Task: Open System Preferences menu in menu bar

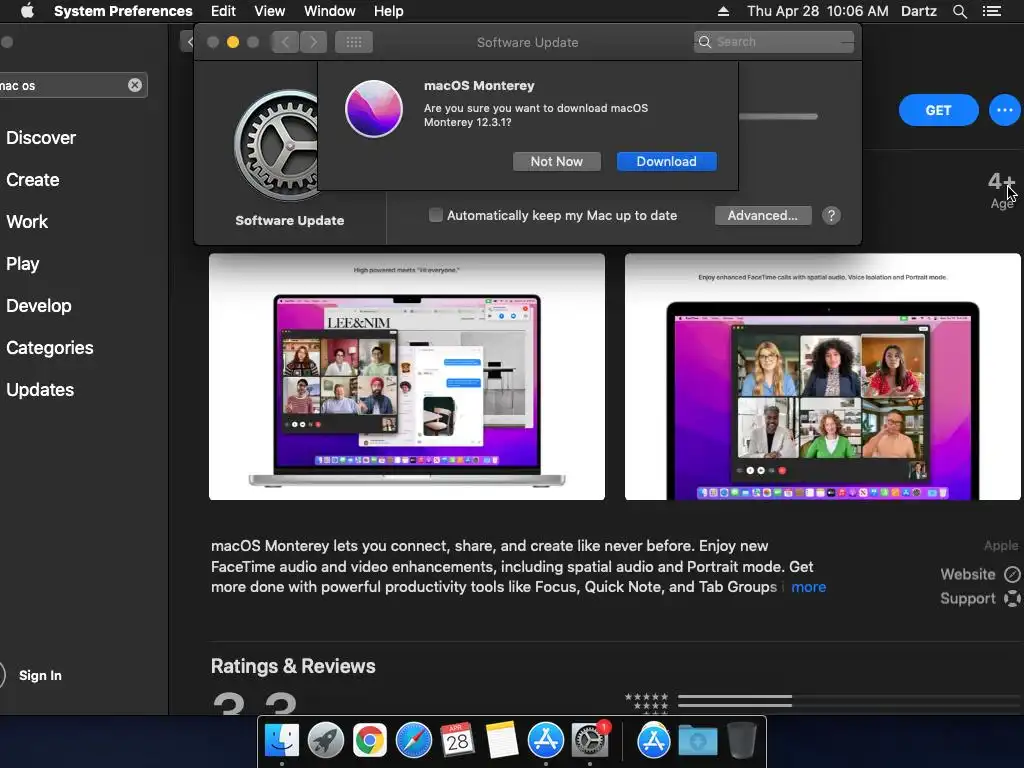Action: [123, 11]
